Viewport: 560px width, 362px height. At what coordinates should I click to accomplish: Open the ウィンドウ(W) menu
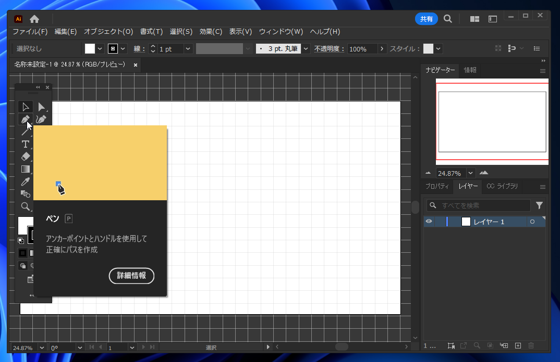click(281, 32)
